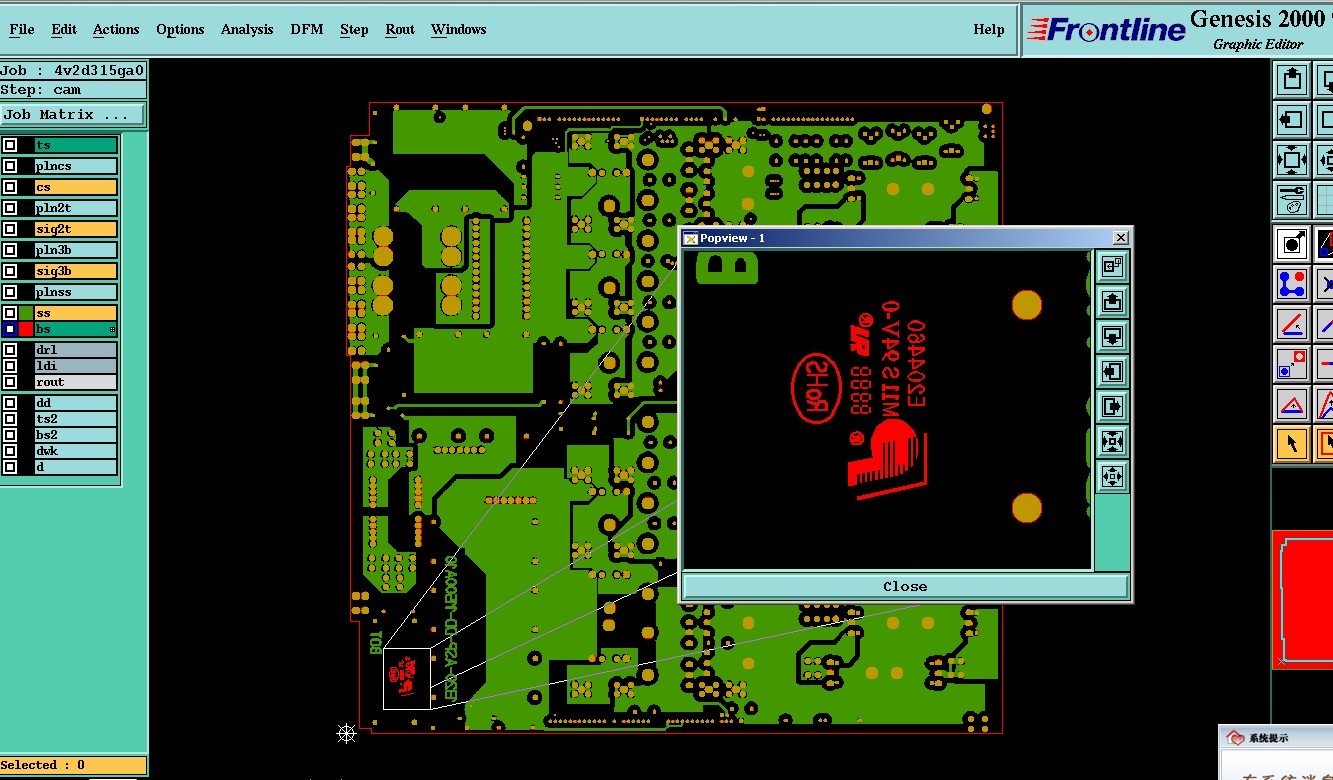Click the red board overview thumbnail

coord(1304,598)
